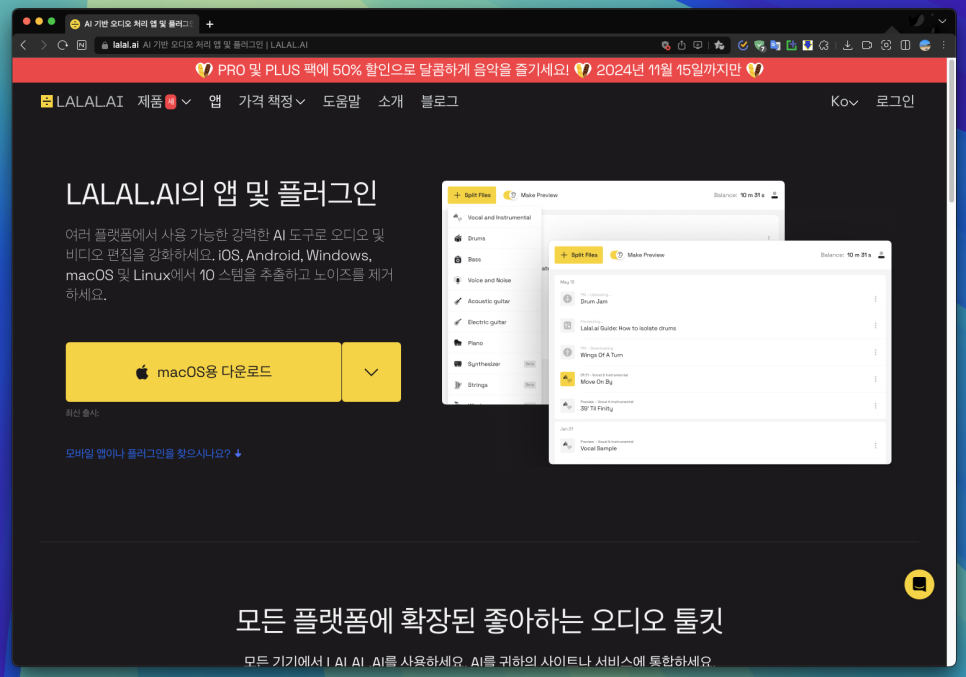Open the extensions puzzle-piece menu

[x=824, y=45]
